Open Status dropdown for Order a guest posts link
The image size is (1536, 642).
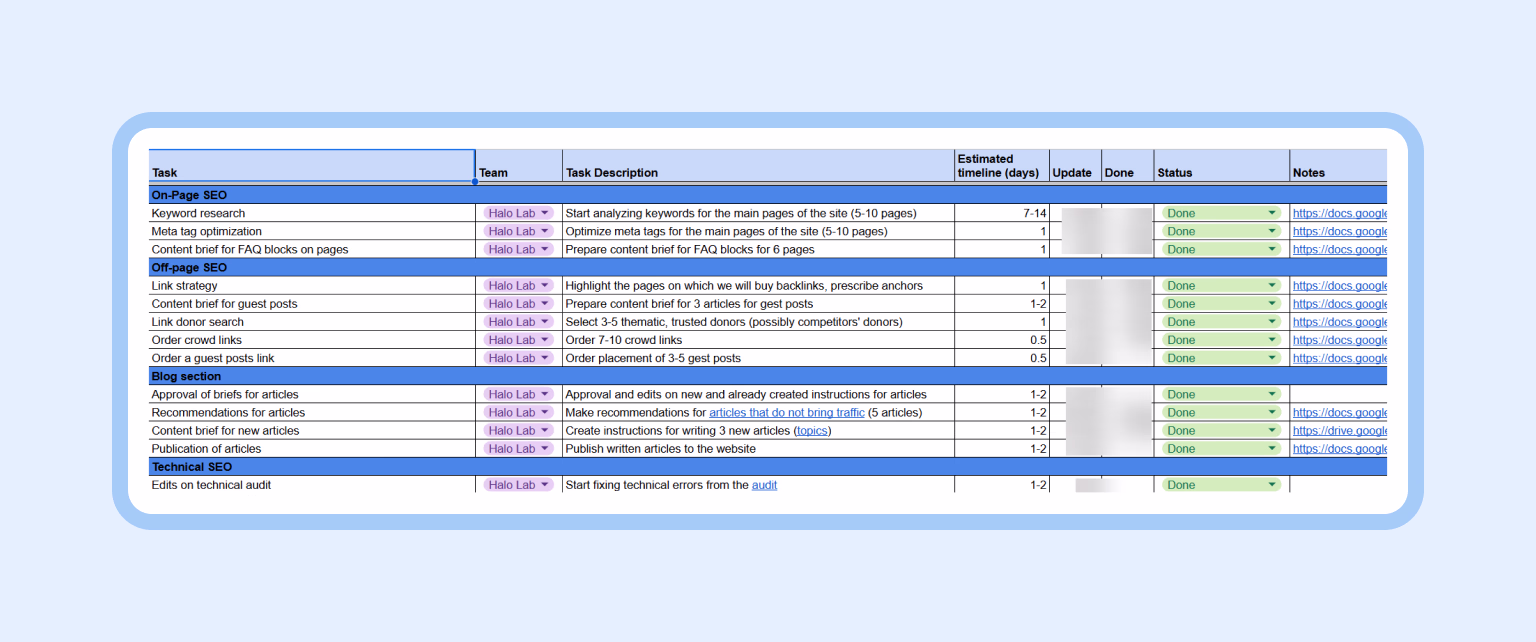point(1221,358)
